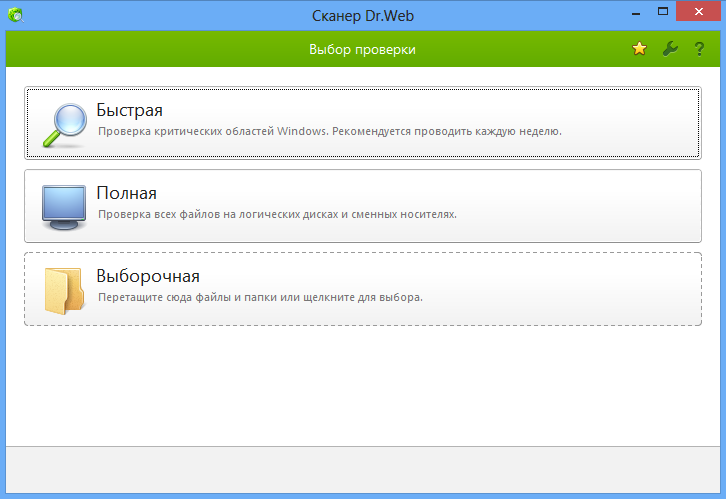Choose the Выборочная scan option
This screenshot has height=499, width=726.
coord(363,289)
